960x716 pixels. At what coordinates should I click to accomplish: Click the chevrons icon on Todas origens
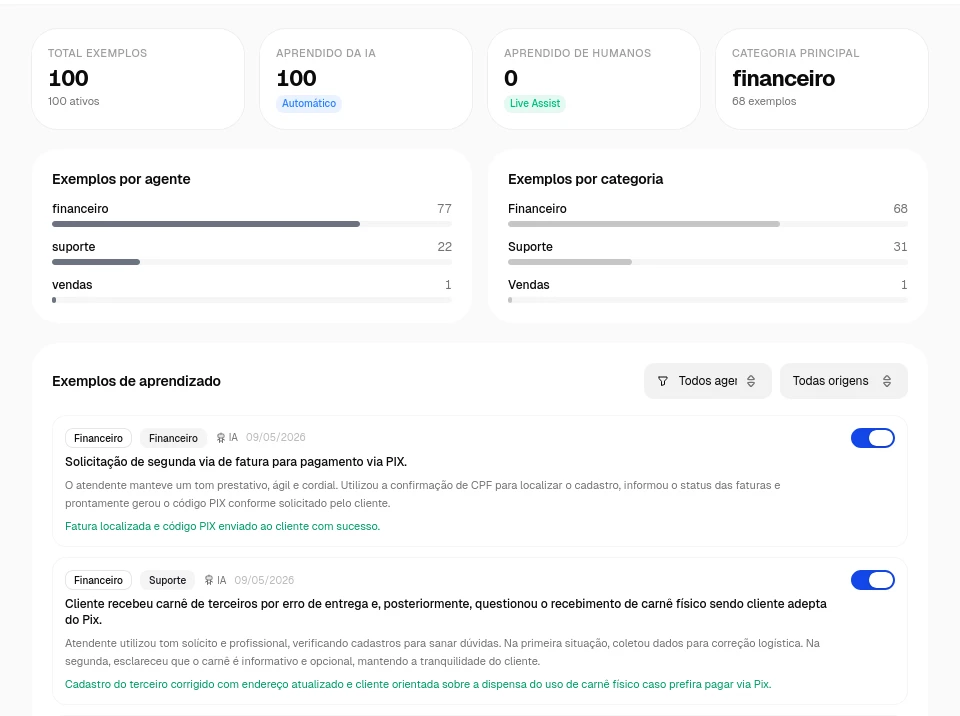point(887,381)
